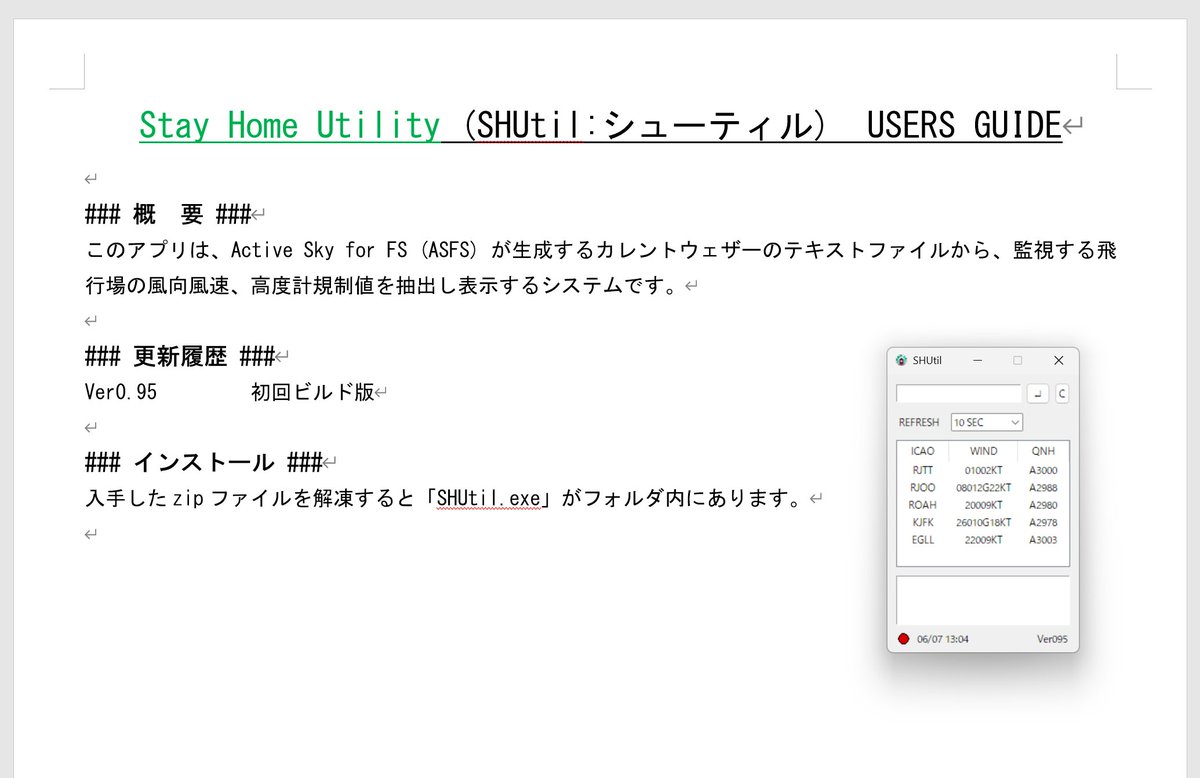Viewport: 1200px width, 778px height.
Task: Click the Active Sky for FS text
Action: [x=320, y=250]
